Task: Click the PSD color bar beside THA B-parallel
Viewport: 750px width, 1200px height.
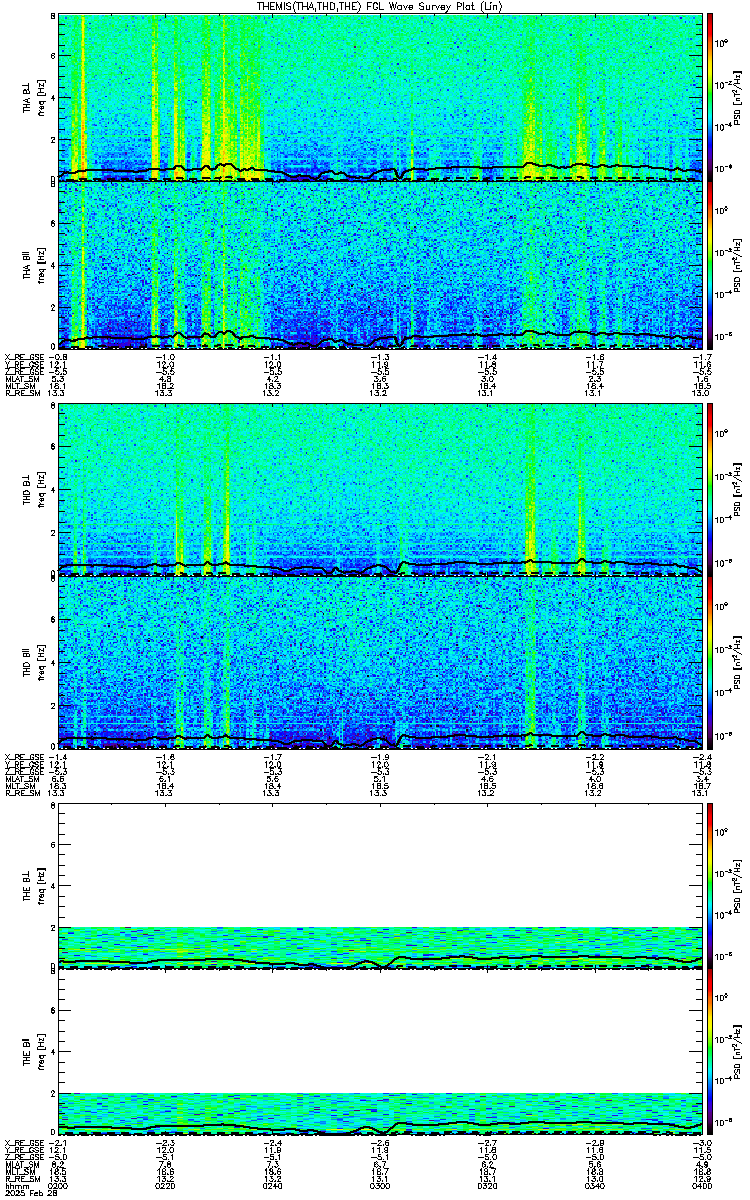Action: tap(710, 264)
